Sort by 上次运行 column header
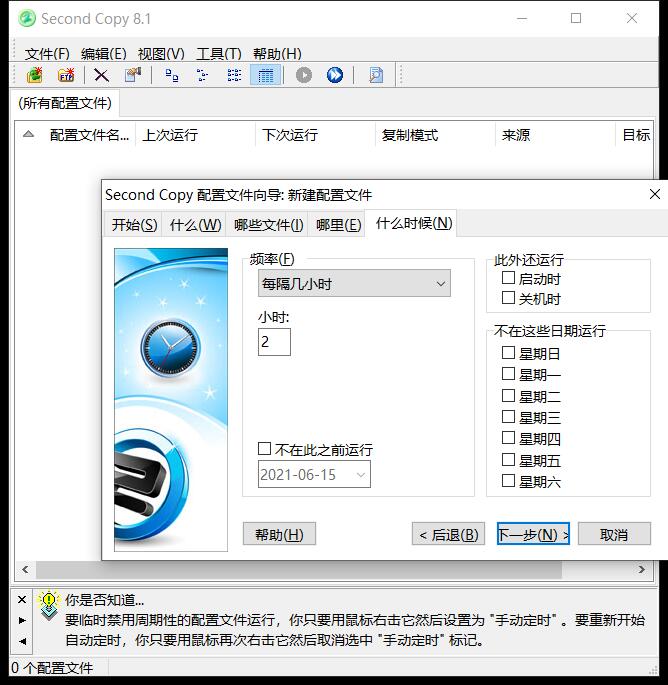This screenshot has width=668, height=685. click(x=195, y=135)
